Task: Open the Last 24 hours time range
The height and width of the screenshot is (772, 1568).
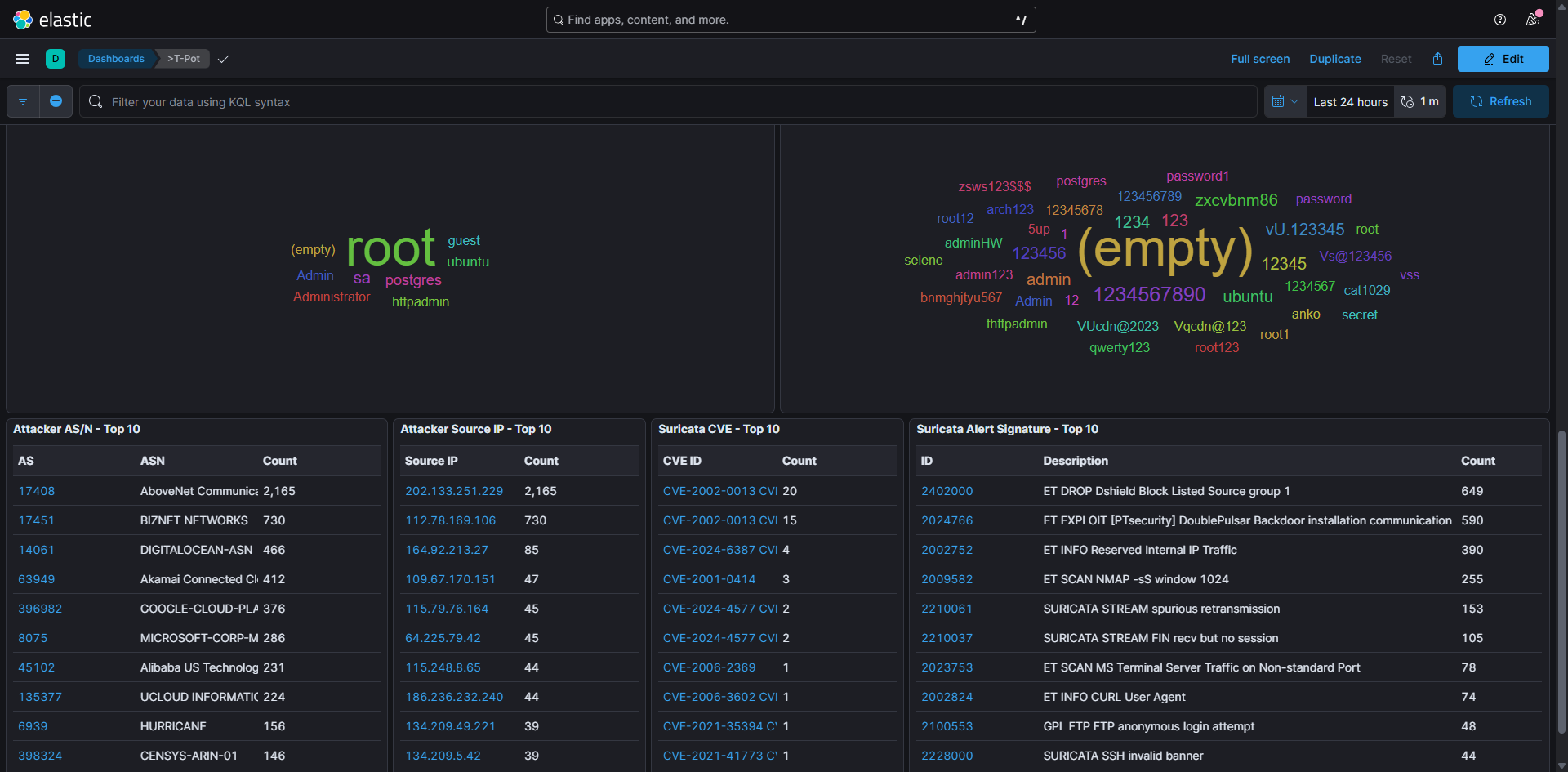Action: pyautogui.click(x=1350, y=102)
